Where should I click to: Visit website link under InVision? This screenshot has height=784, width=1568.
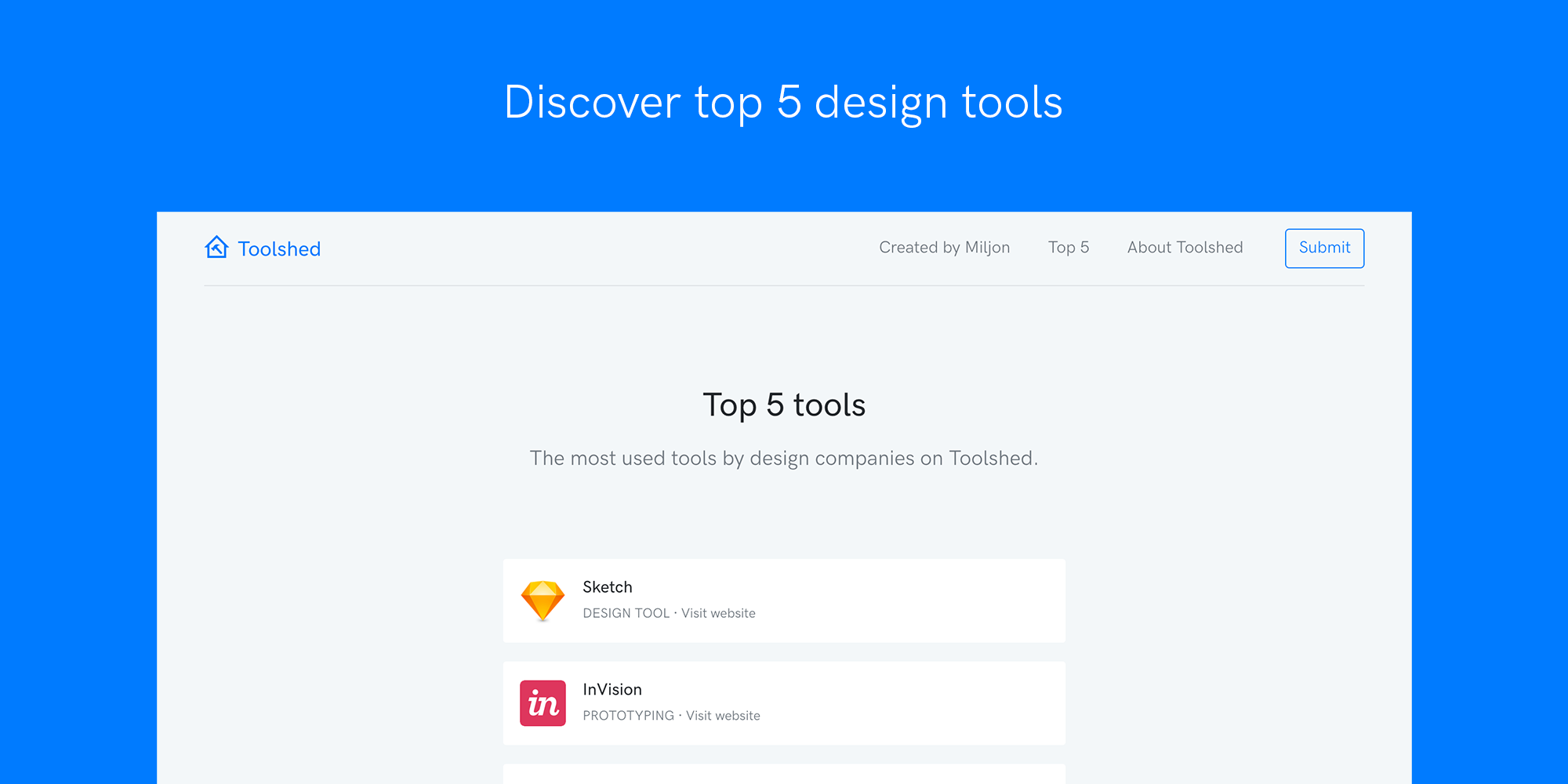click(x=723, y=716)
